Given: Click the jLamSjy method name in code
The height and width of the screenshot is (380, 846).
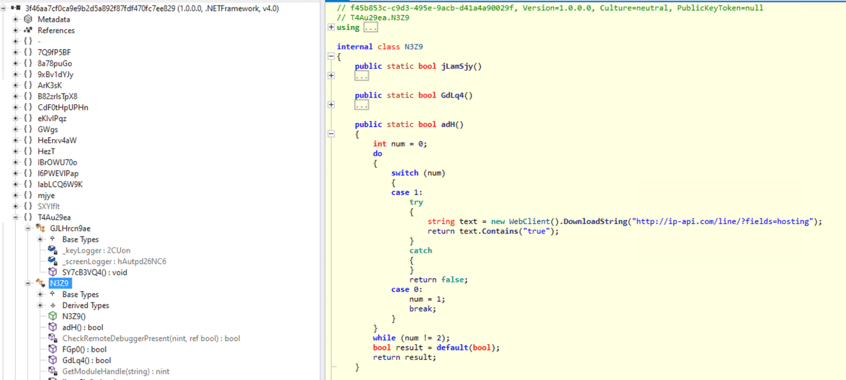Looking at the screenshot, I should pyautogui.click(x=456, y=66).
